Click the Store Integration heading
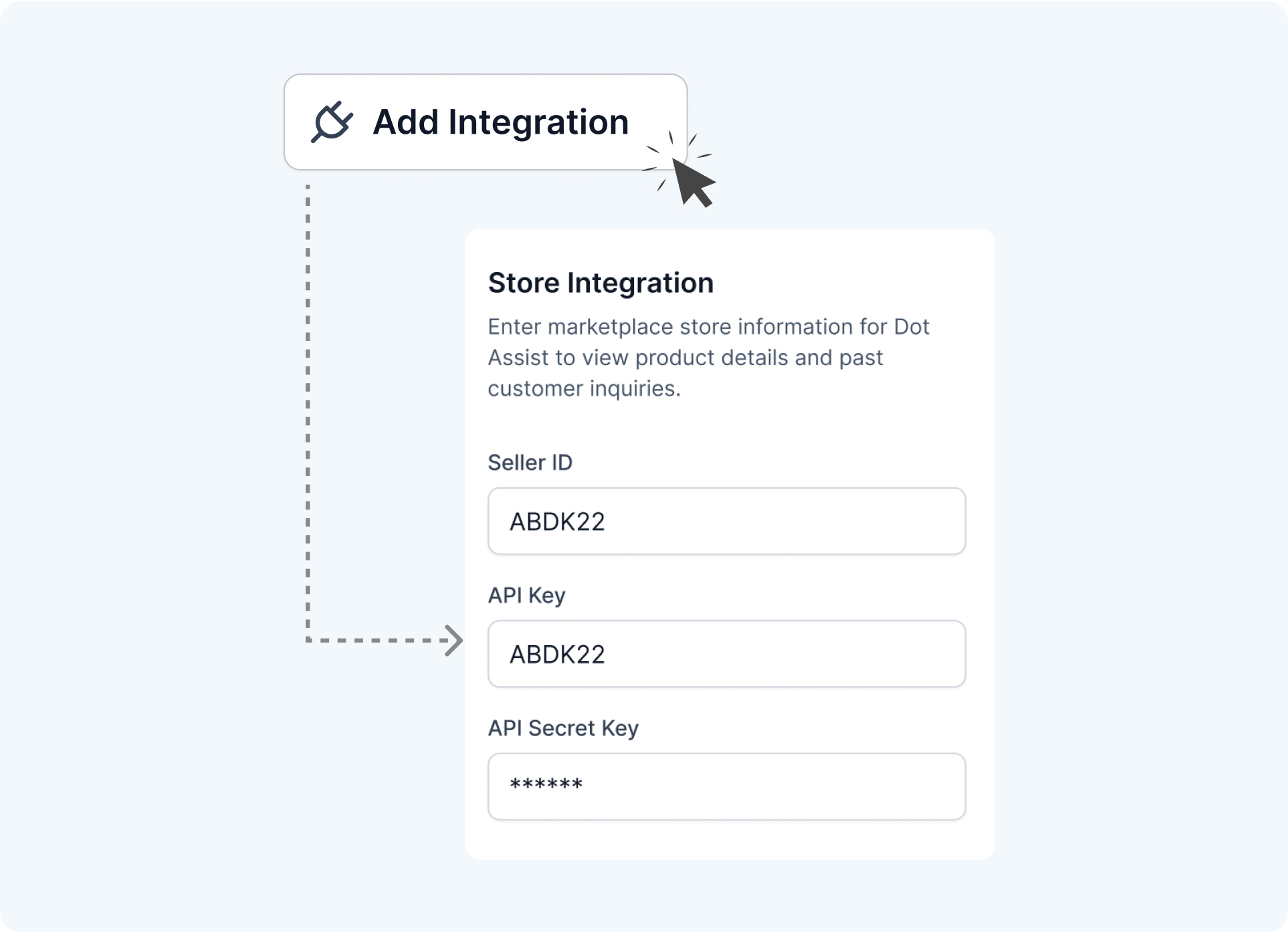Screen dimensions: 1288x932 tap(601, 283)
